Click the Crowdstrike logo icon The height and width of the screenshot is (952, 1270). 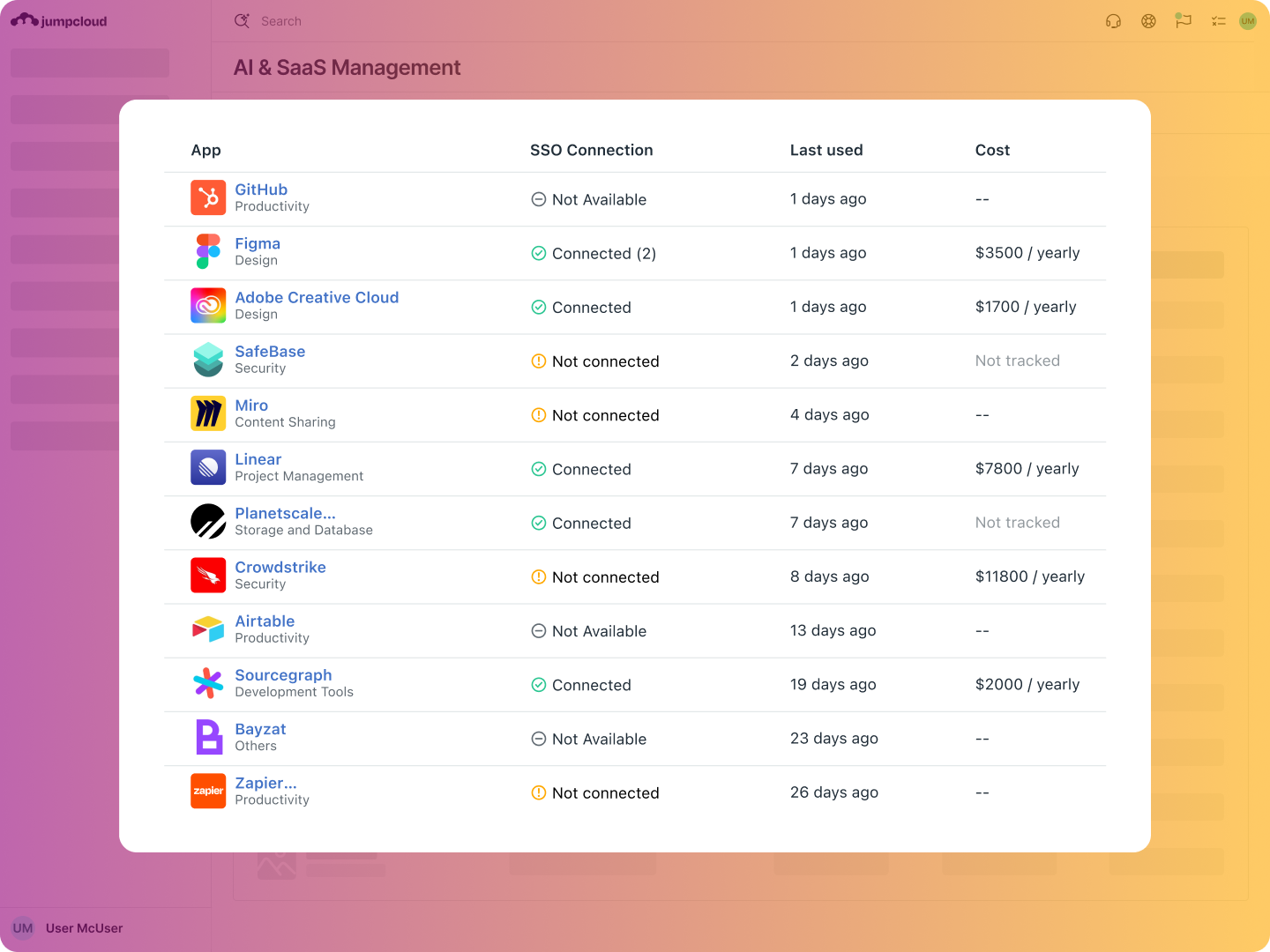coord(208,576)
